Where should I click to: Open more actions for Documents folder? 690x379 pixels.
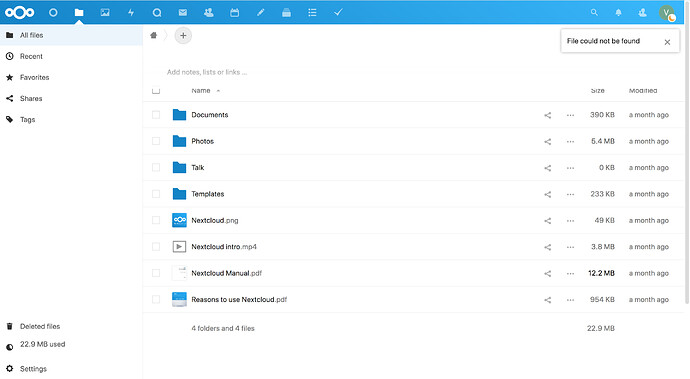click(570, 115)
